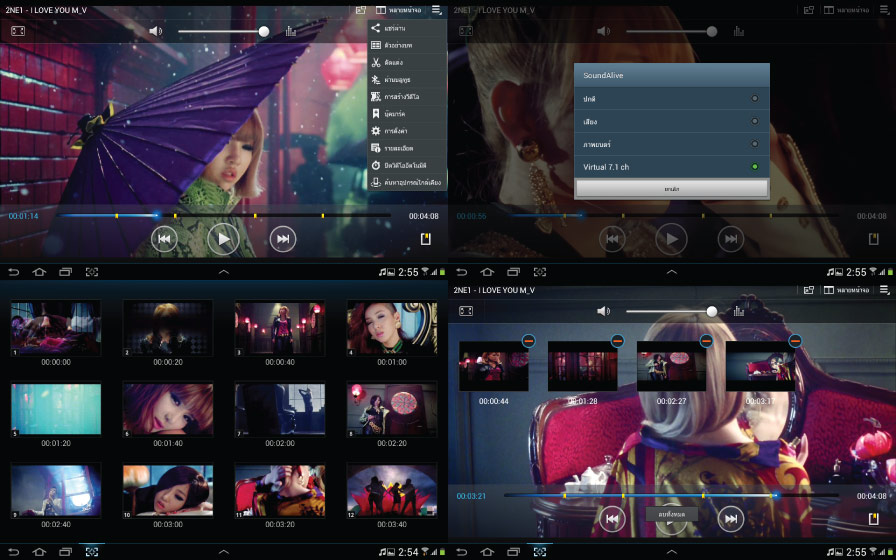Click seek bar handle in the 00:01:14 player
896x560 pixels.
pyautogui.click(x=156, y=215)
